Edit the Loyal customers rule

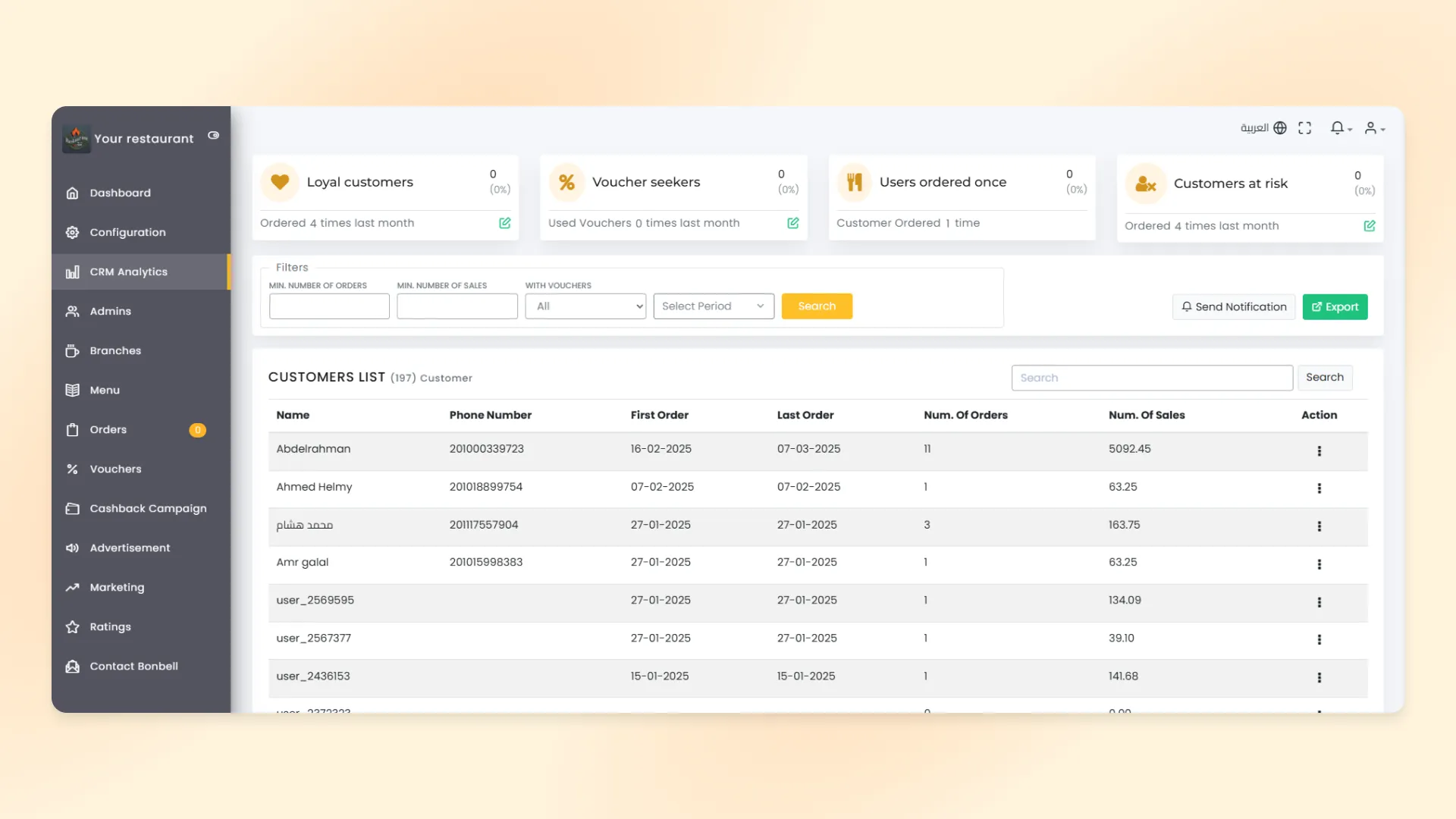point(505,223)
